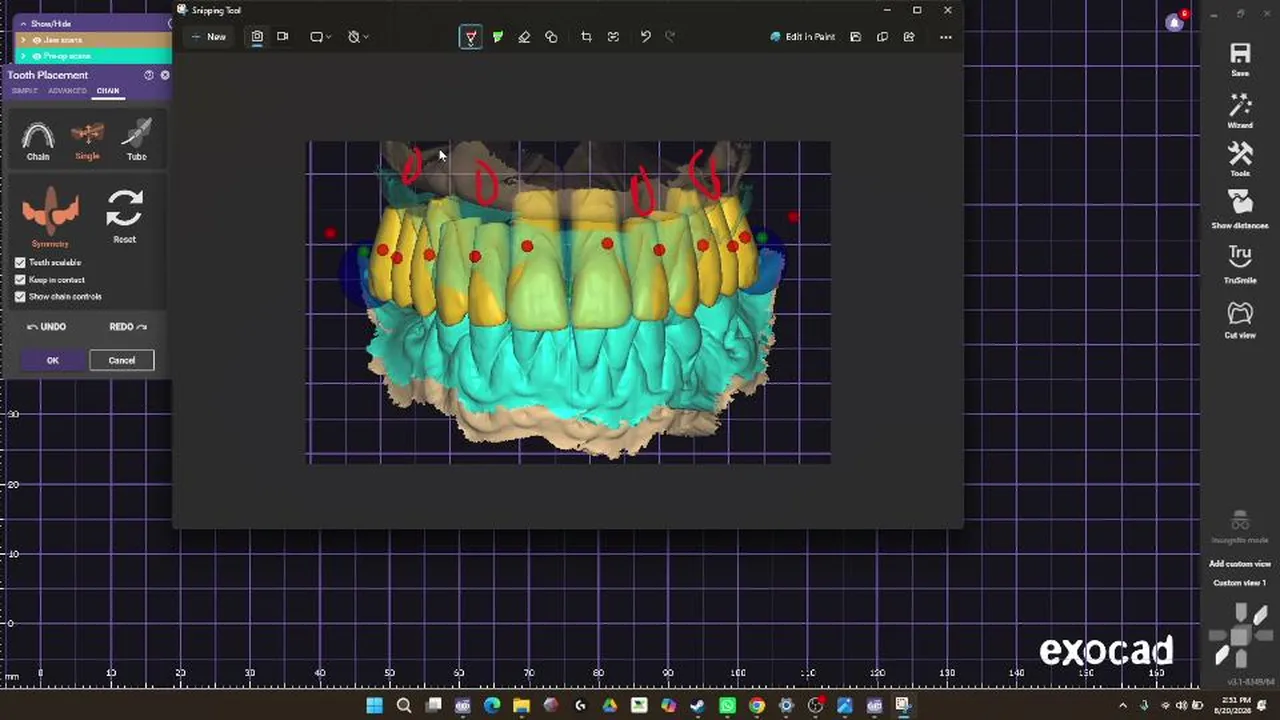Click the UNDO button in Tooth Placement
This screenshot has height=720, width=1280.
pyautogui.click(x=46, y=327)
